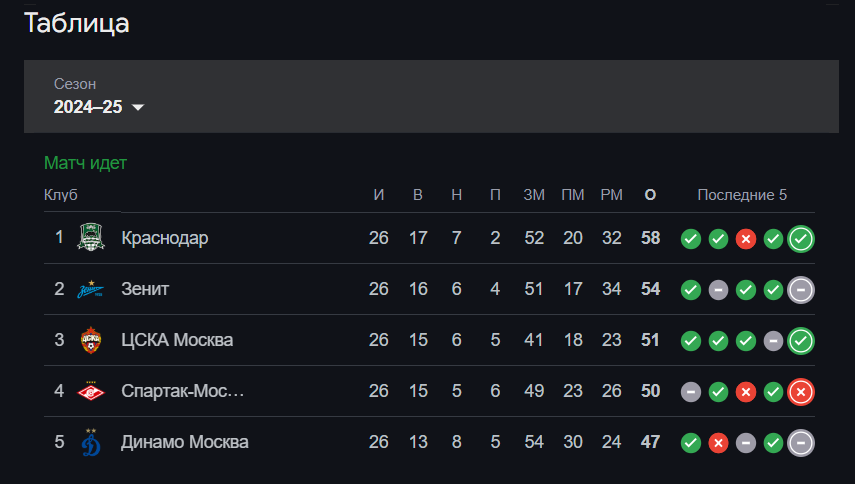Open ЦСКА Москва team link
This screenshot has width=855, height=484.
coord(177,340)
